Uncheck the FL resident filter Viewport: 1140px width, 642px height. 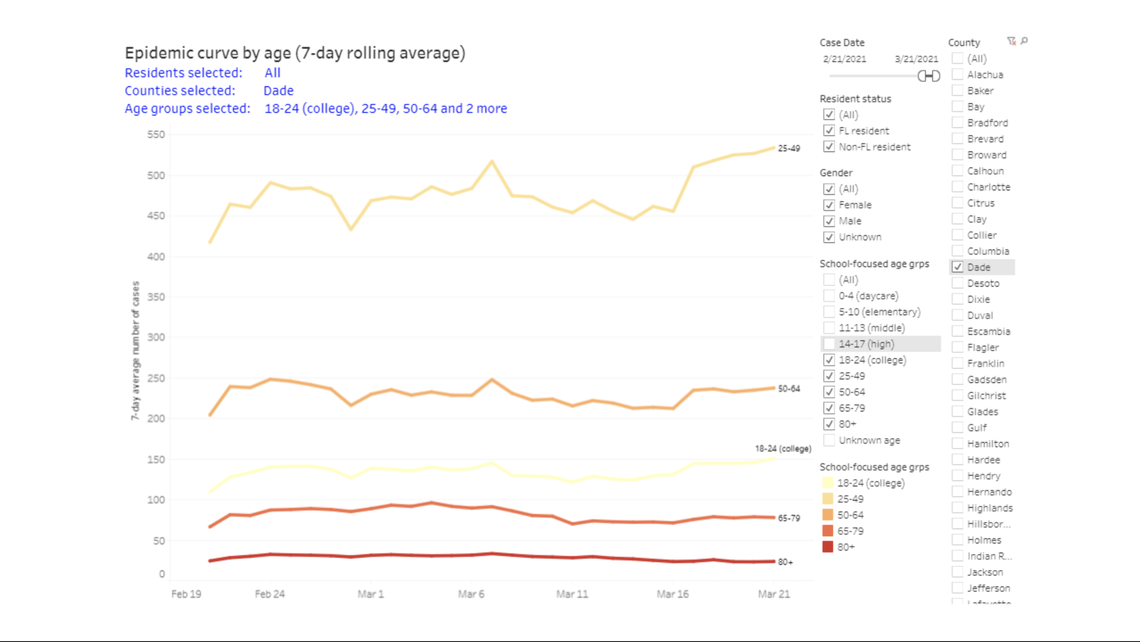click(829, 130)
